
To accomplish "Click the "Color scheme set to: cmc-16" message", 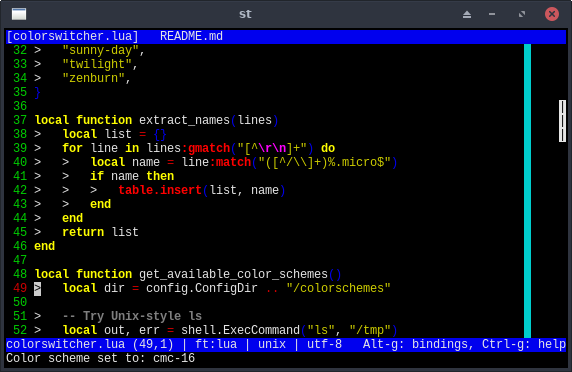I will pos(100,358).
